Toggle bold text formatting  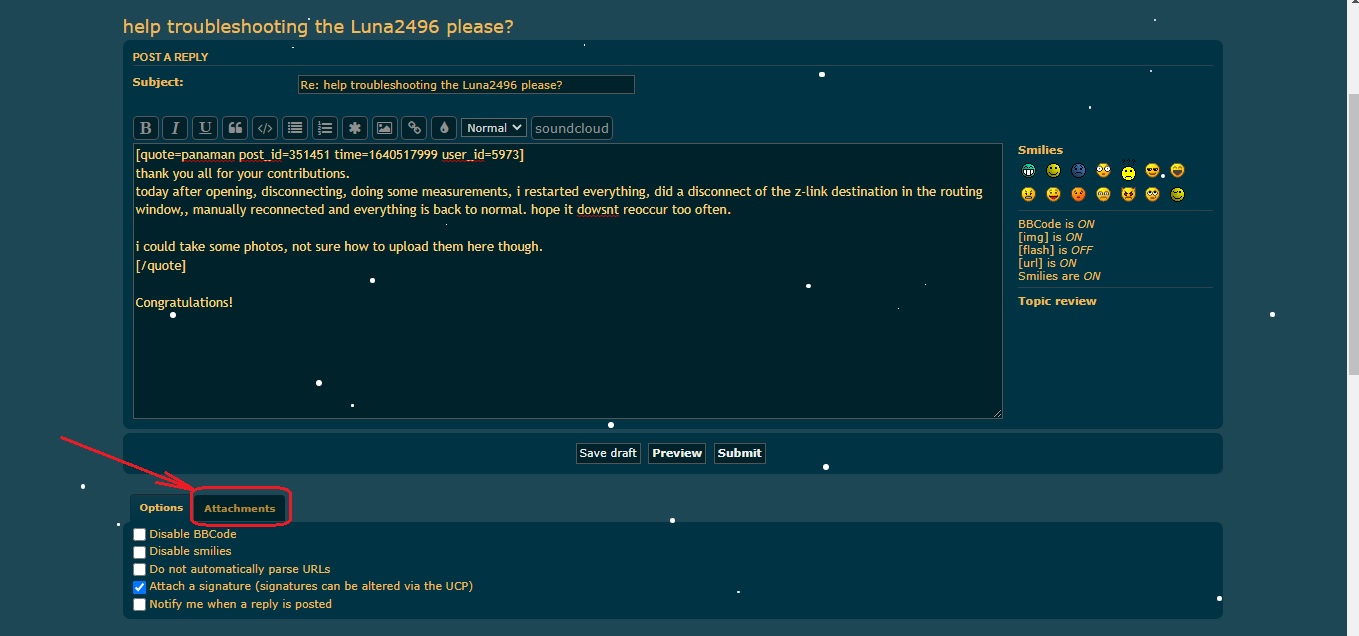(146, 128)
